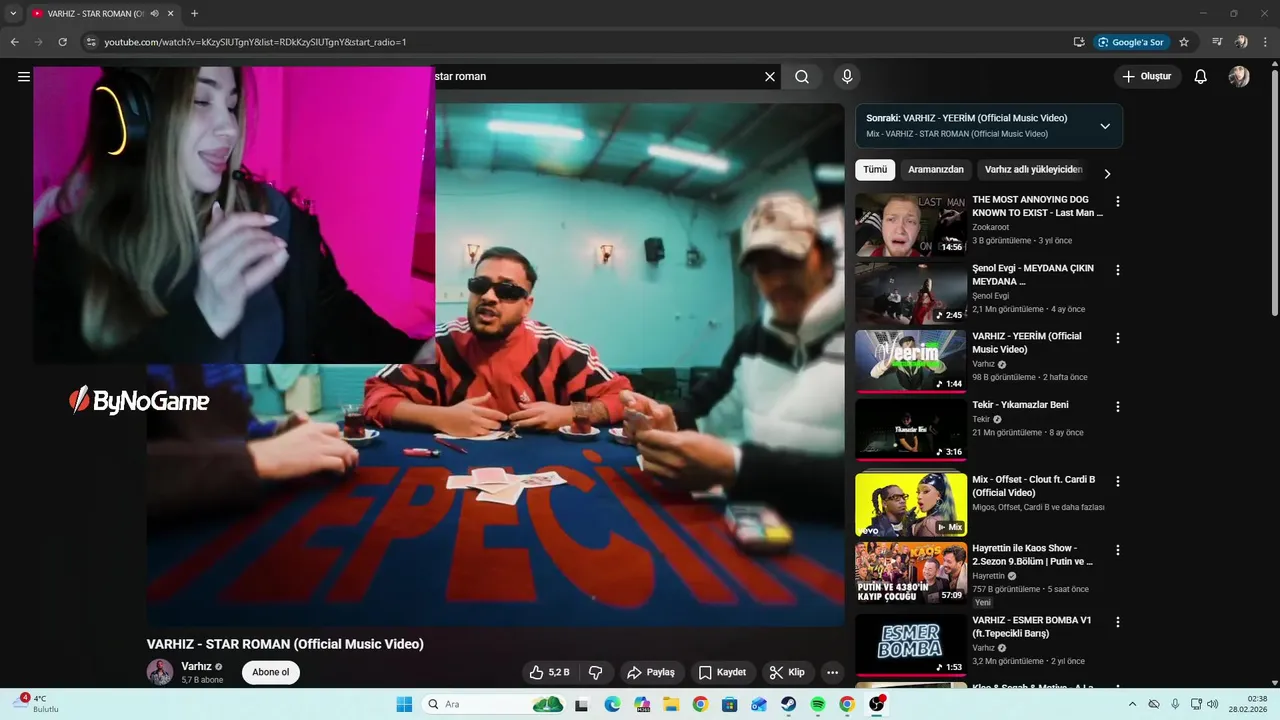Reload the page

(x=62, y=42)
